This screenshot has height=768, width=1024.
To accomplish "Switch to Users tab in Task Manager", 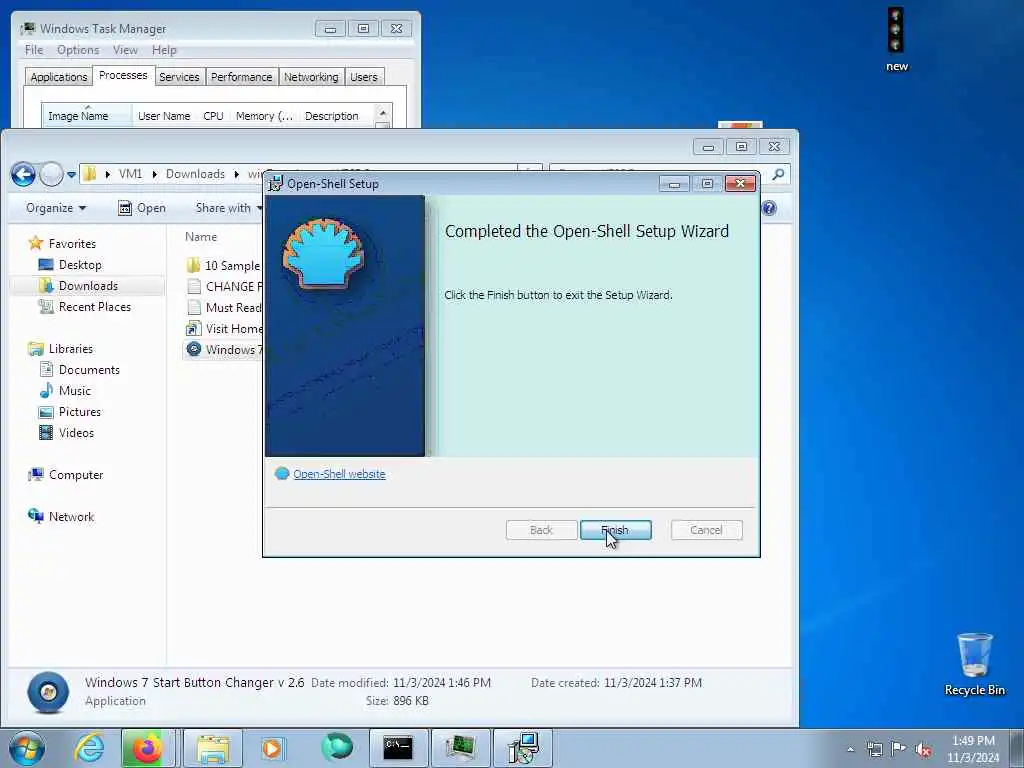I will [364, 77].
